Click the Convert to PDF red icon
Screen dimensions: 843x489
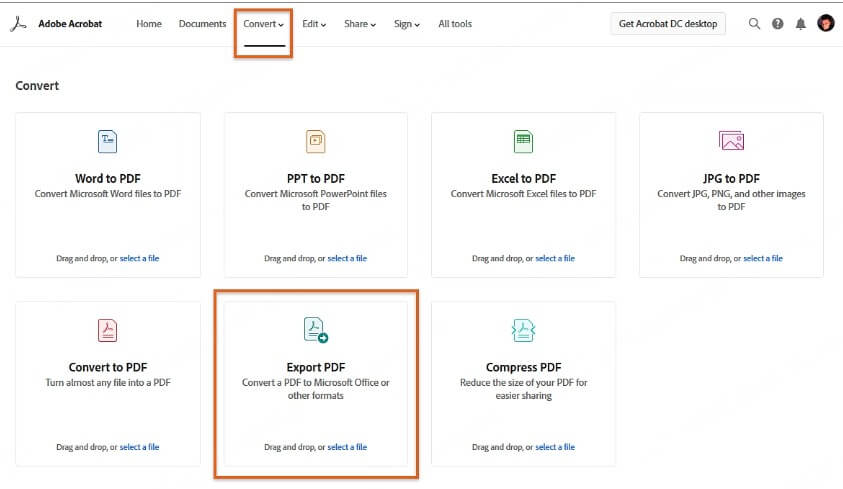(107, 329)
